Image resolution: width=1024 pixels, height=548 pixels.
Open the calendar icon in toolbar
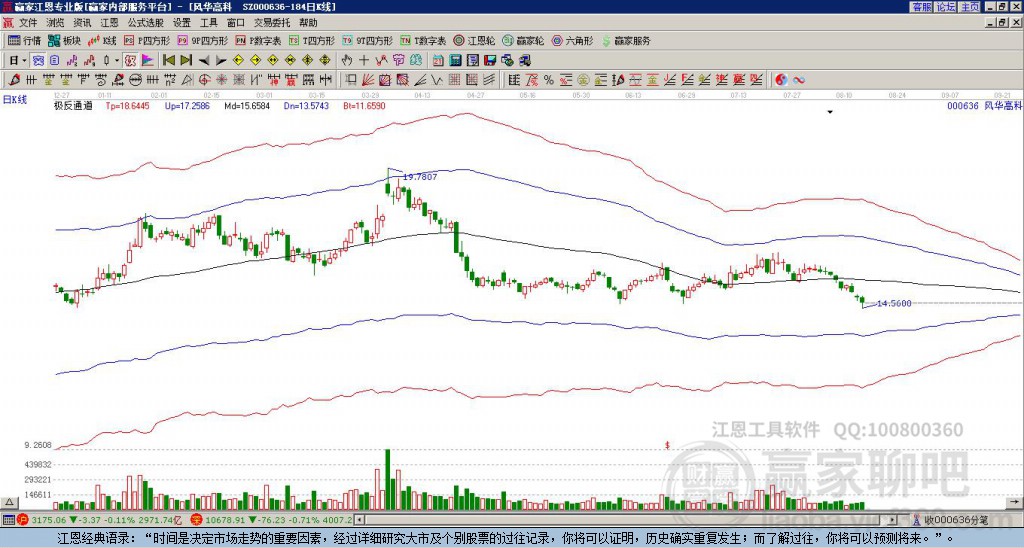coord(438,61)
